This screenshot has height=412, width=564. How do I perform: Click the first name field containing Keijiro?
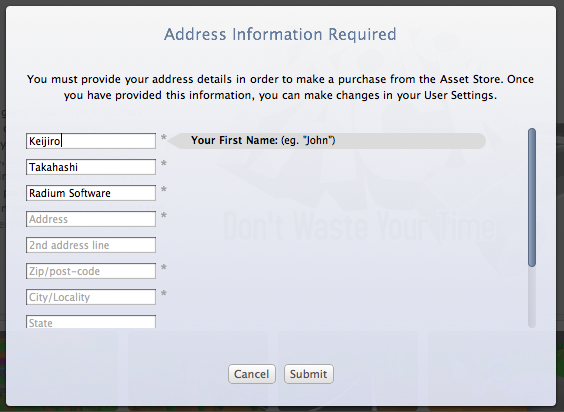tap(91, 141)
